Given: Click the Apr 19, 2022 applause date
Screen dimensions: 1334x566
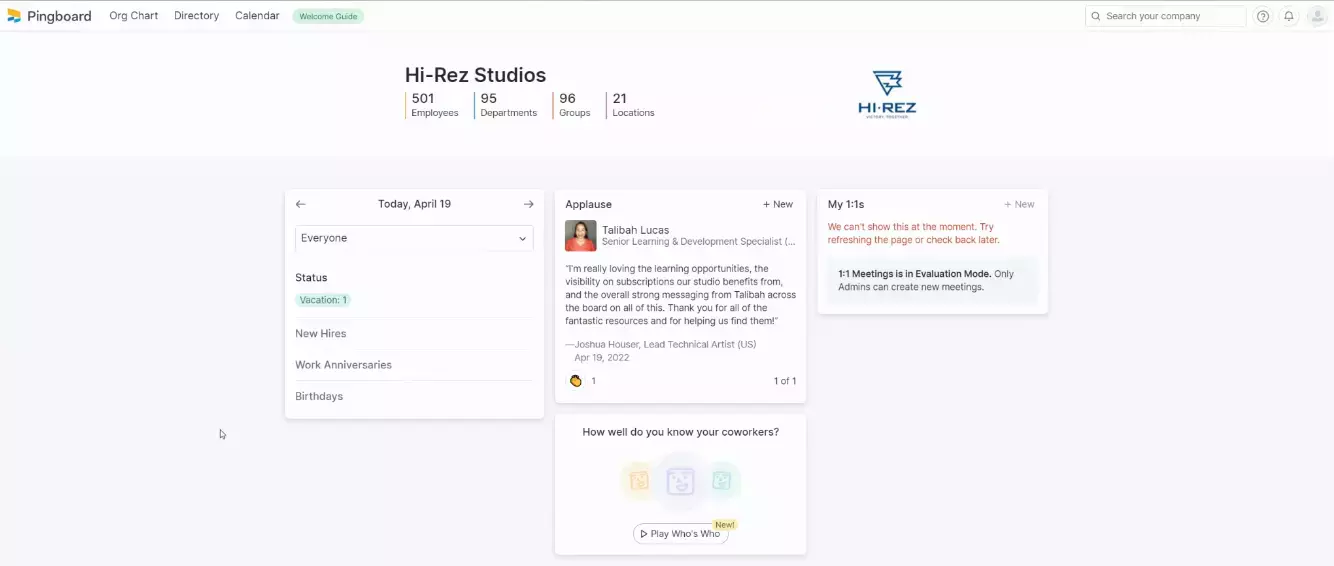Looking at the screenshot, I should click(601, 357).
